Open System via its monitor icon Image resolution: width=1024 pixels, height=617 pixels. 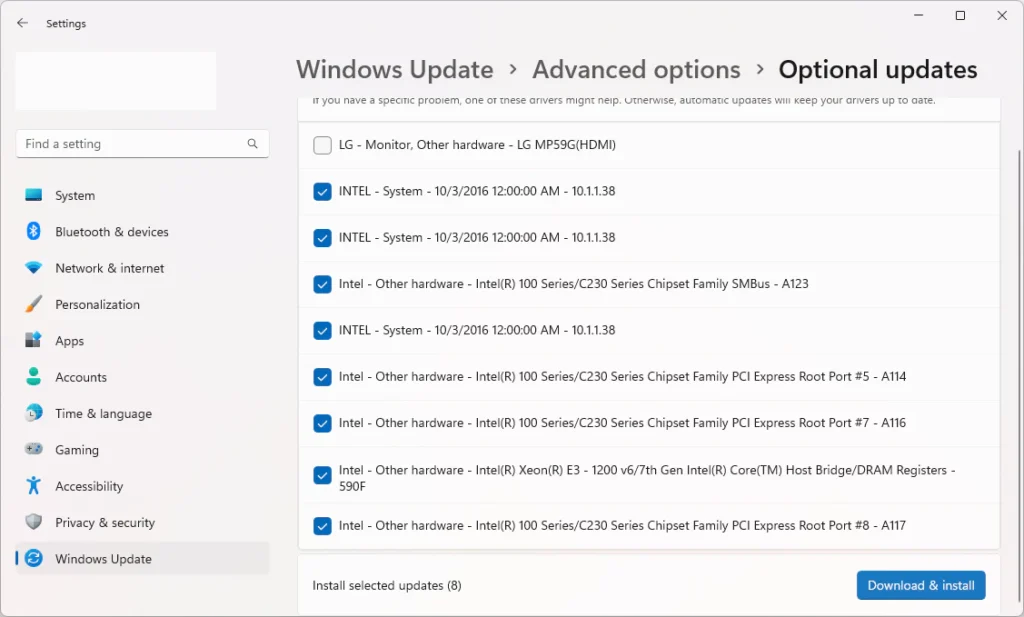[33, 195]
